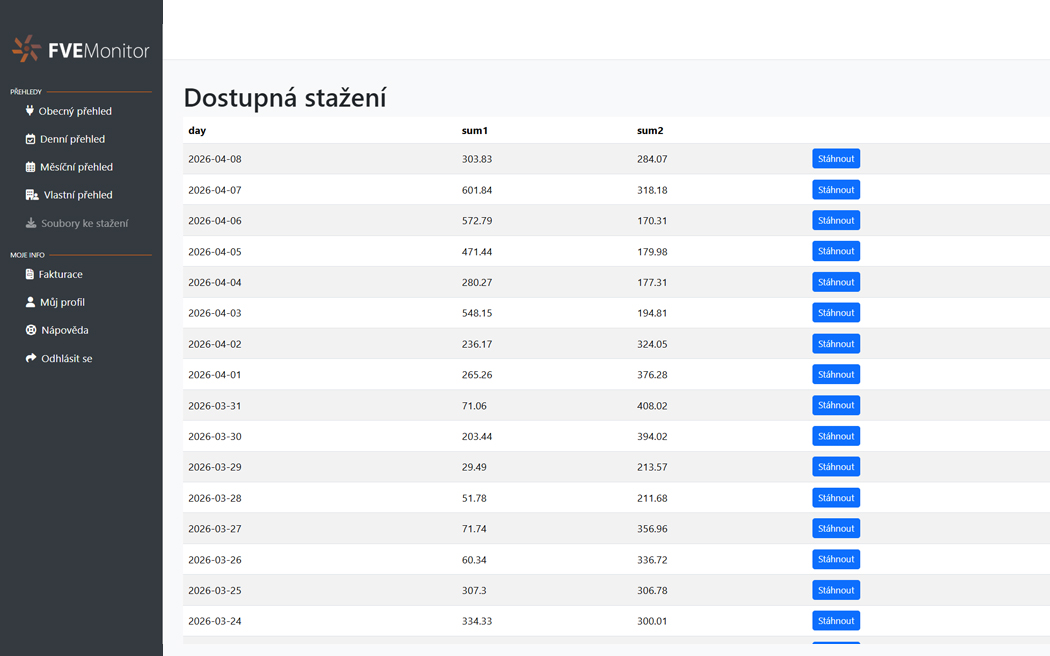
Task: Go to the Měsíční přehled page
Action: (76, 167)
